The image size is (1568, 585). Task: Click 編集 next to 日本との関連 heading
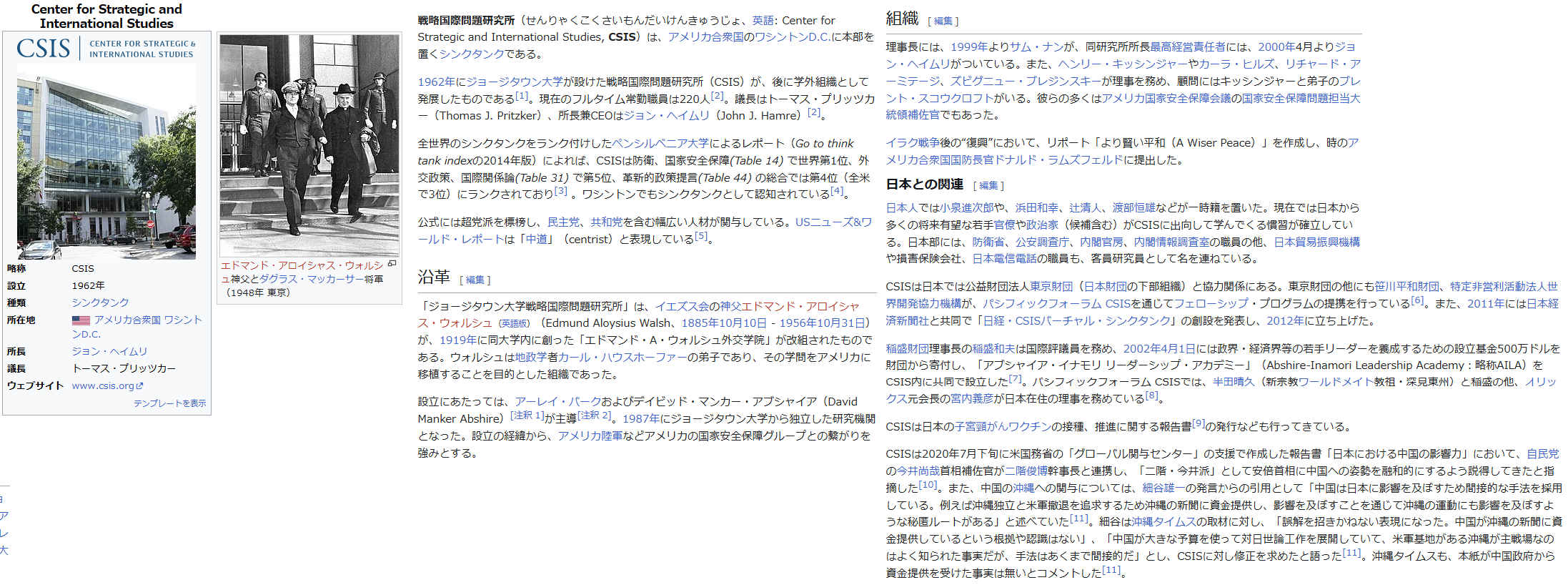tap(988, 186)
